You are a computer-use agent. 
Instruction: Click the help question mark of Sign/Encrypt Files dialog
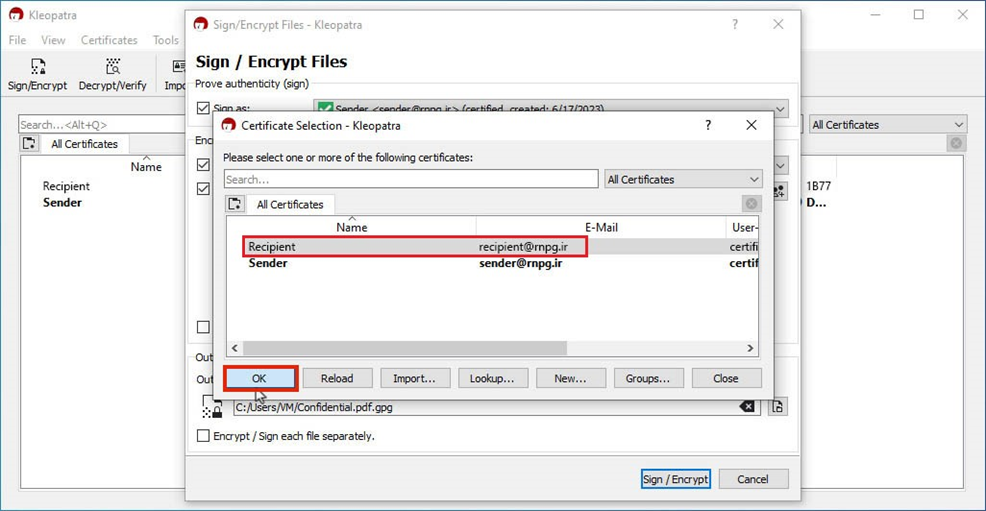734,25
